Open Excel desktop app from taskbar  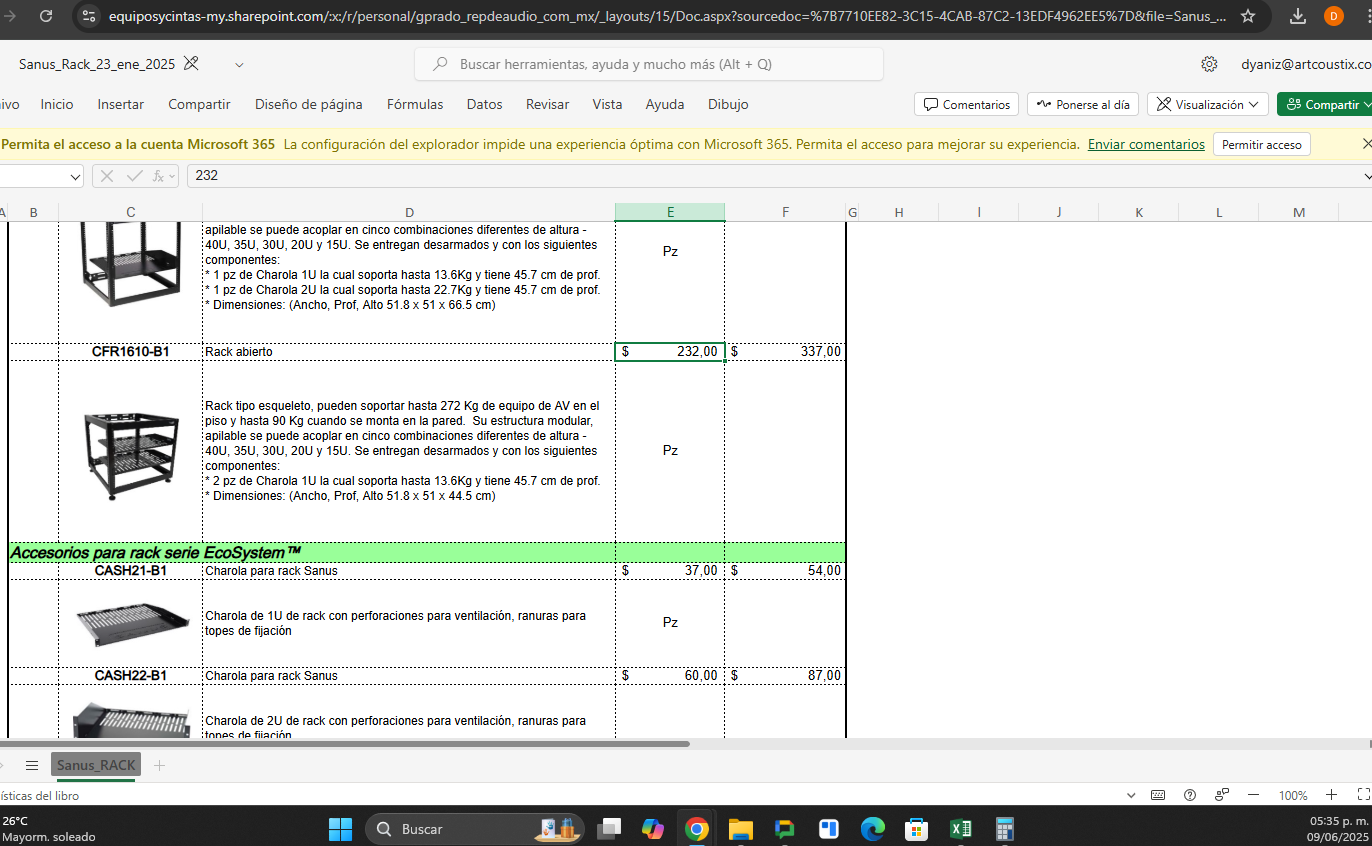[x=961, y=829]
